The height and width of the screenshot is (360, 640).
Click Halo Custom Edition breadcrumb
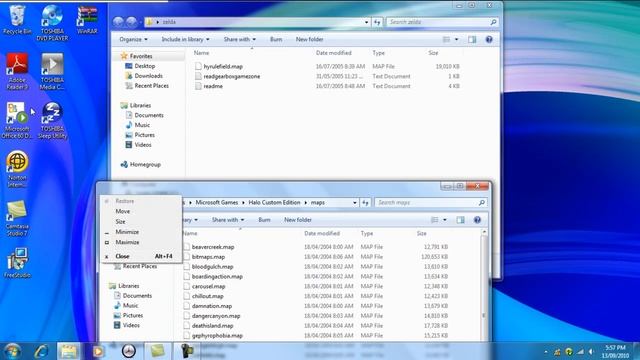[274, 202]
